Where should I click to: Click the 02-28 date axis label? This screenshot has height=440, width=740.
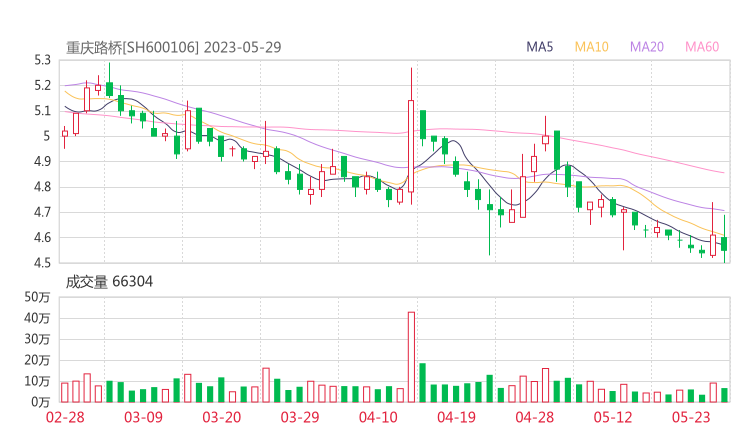[65, 417]
